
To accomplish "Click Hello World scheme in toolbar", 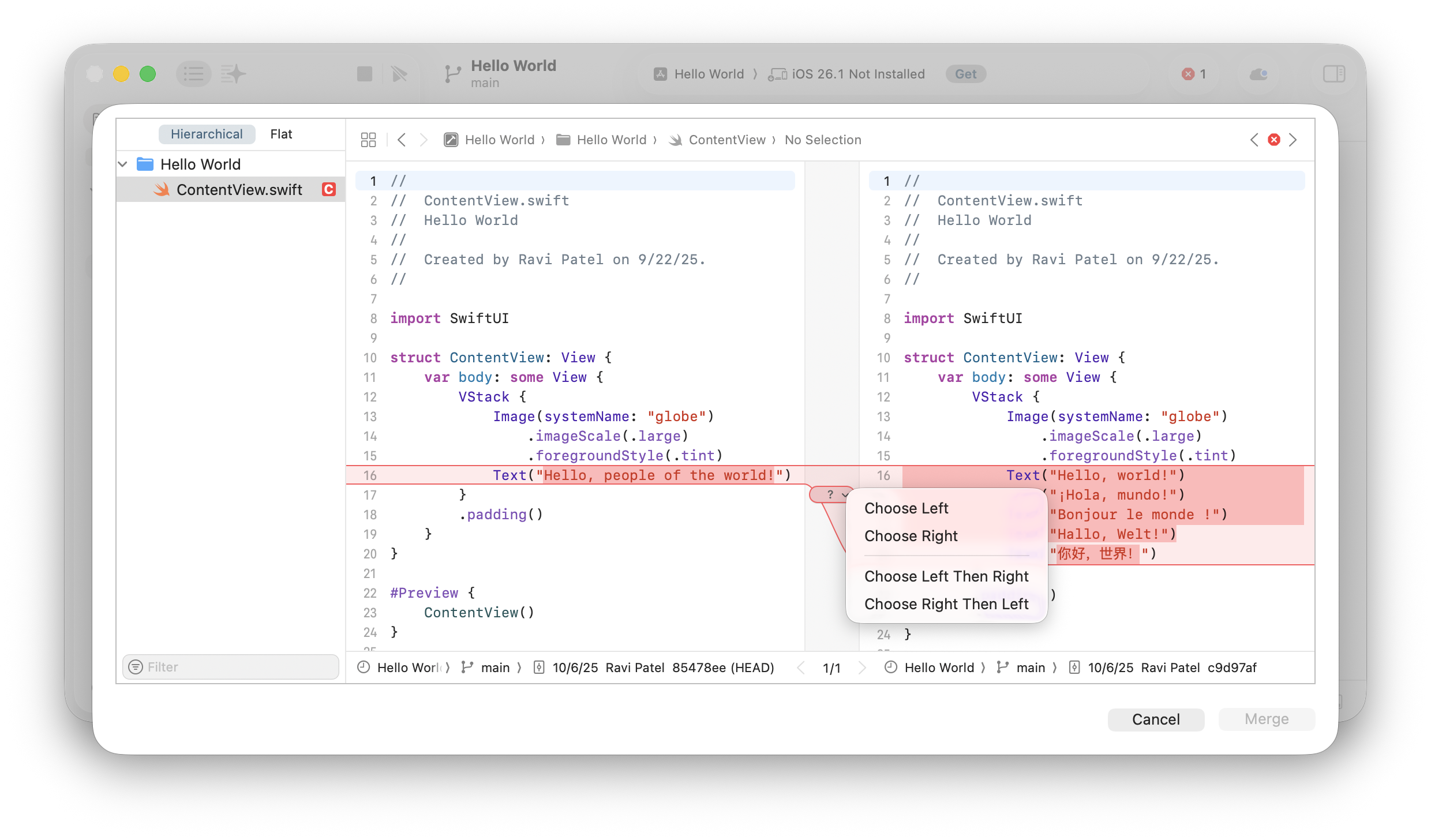I will pos(699,74).
